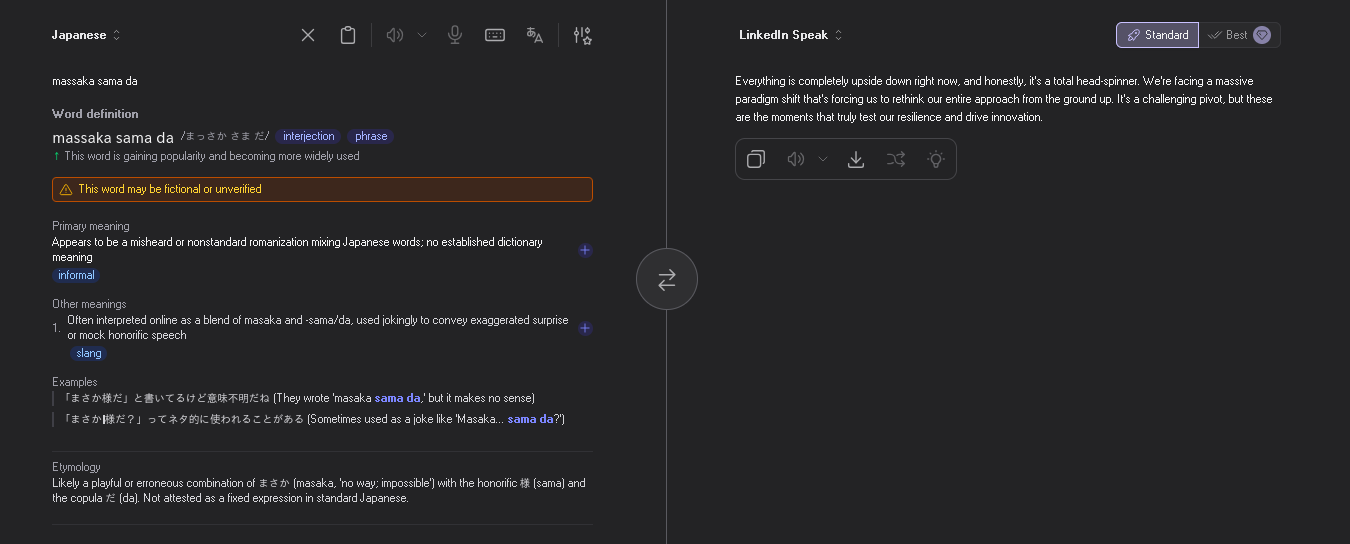The height and width of the screenshot is (544, 1350).
Task: Select the Standard translation mode
Action: pos(1157,35)
